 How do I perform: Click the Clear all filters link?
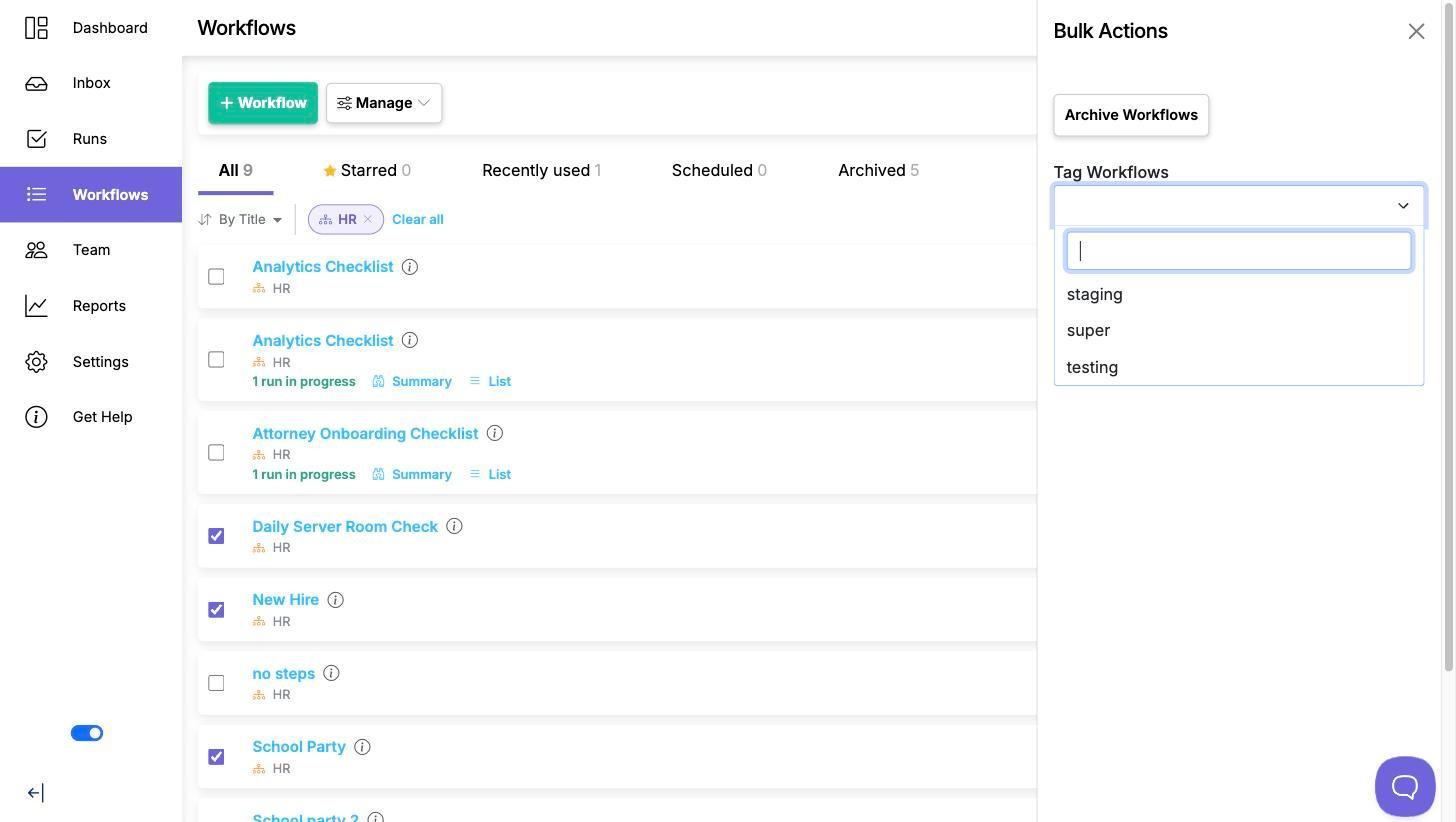[x=418, y=219]
